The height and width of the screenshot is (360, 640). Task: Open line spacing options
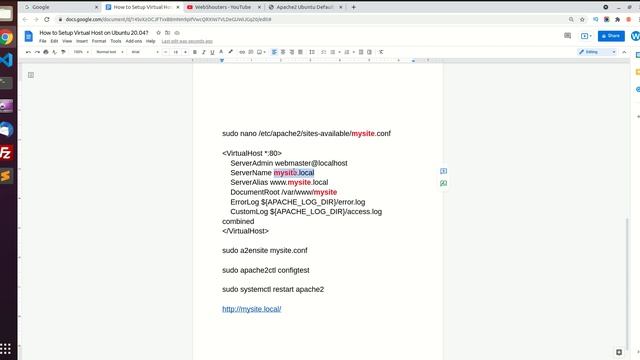[x=312, y=52]
